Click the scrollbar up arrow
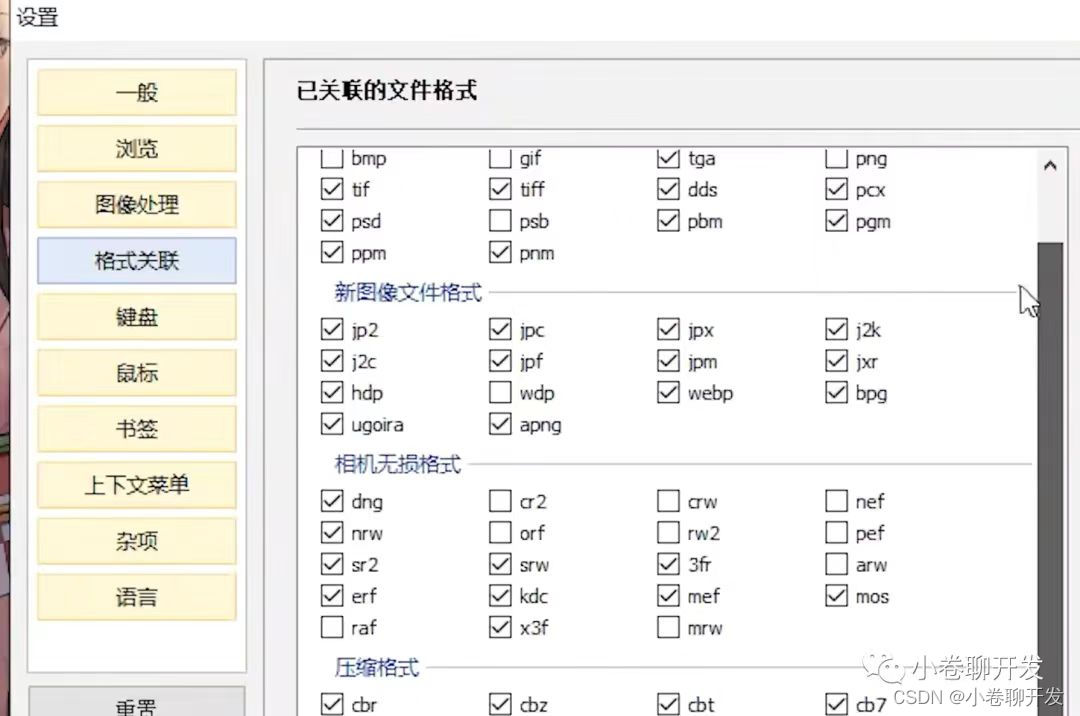The image size is (1080, 716). [x=1050, y=165]
